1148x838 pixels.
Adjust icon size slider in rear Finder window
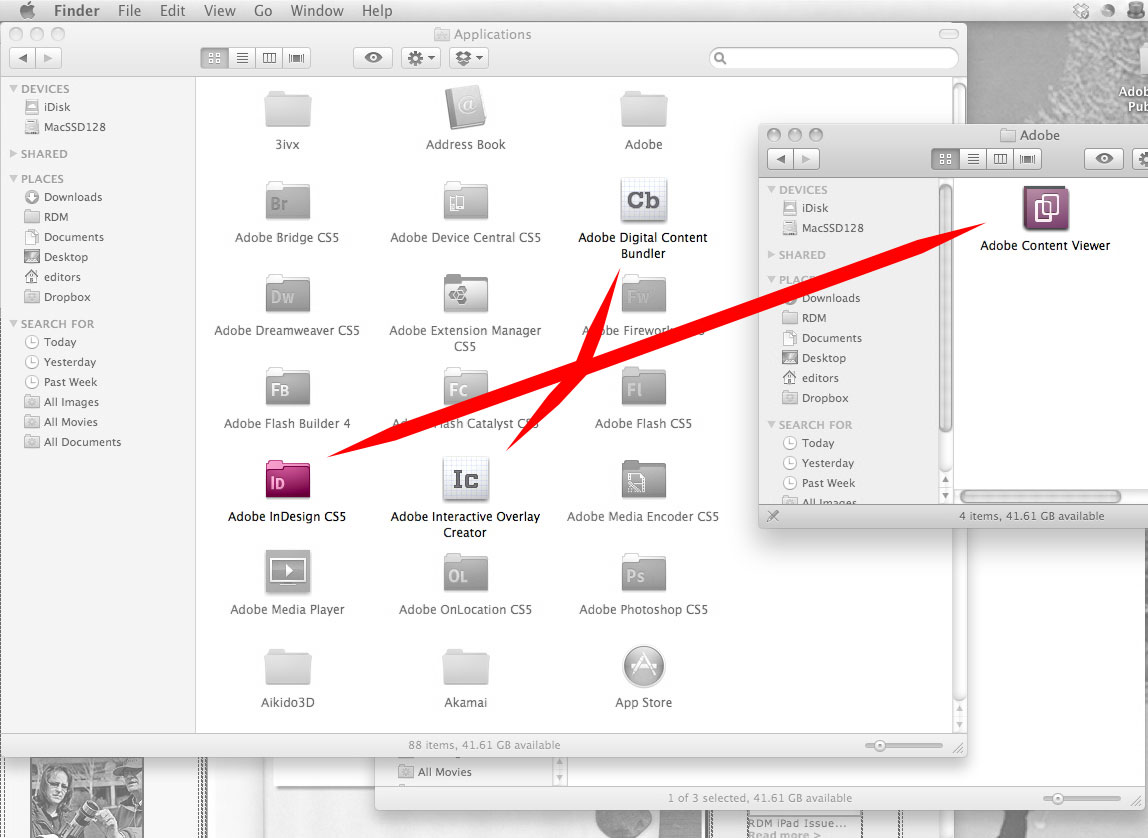click(x=1057, y=798)
